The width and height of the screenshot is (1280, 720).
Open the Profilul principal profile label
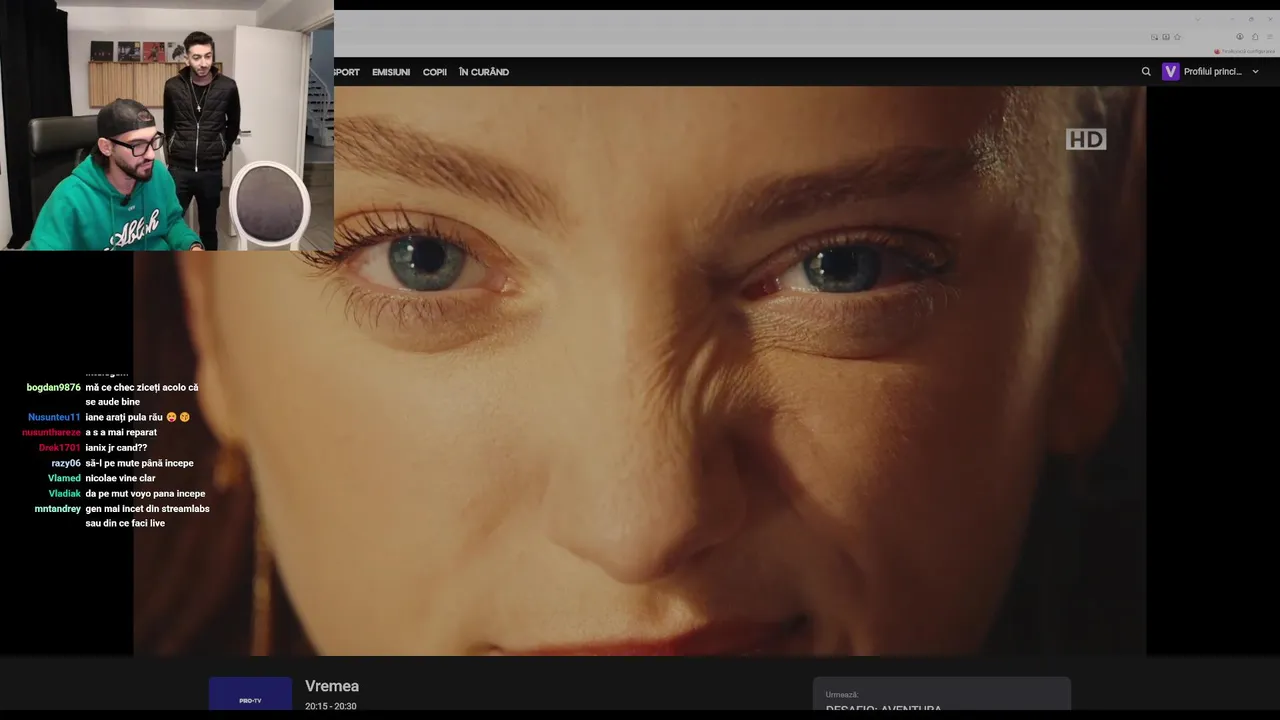(x=1213, y=72)
